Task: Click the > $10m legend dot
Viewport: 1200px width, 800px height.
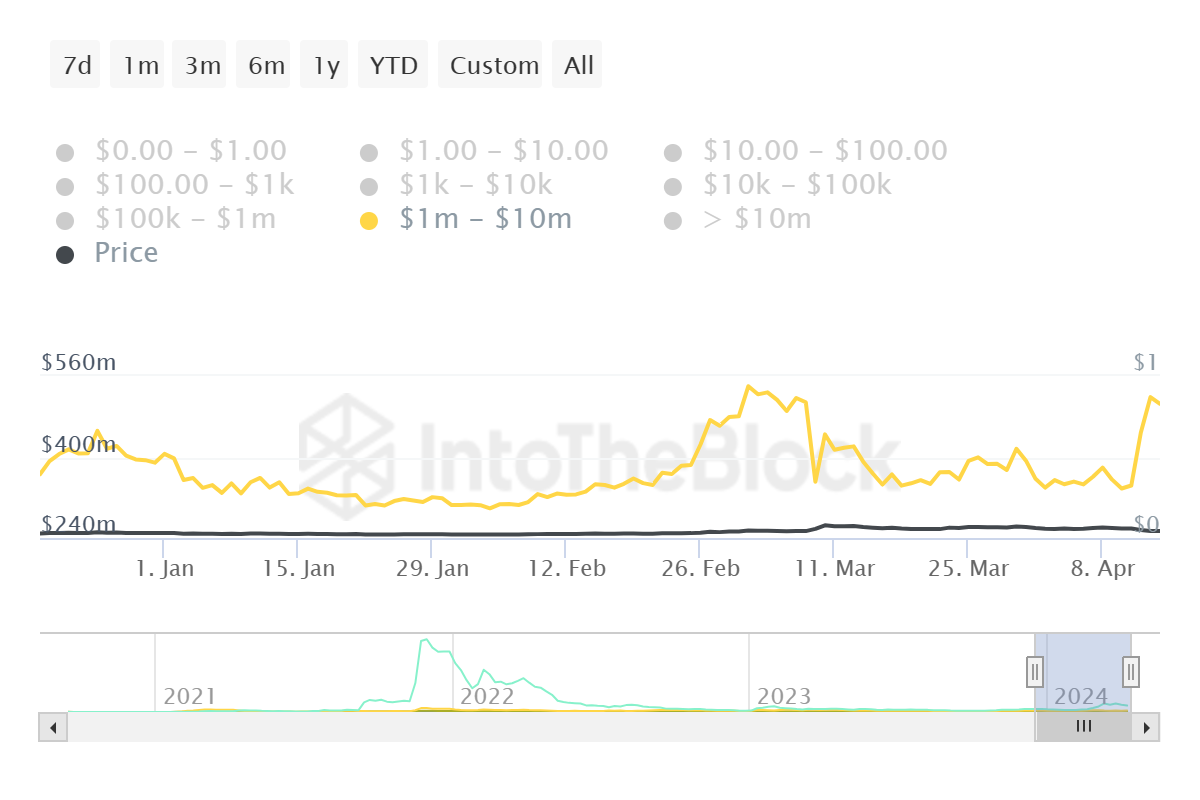Action: tap(672, 218)
